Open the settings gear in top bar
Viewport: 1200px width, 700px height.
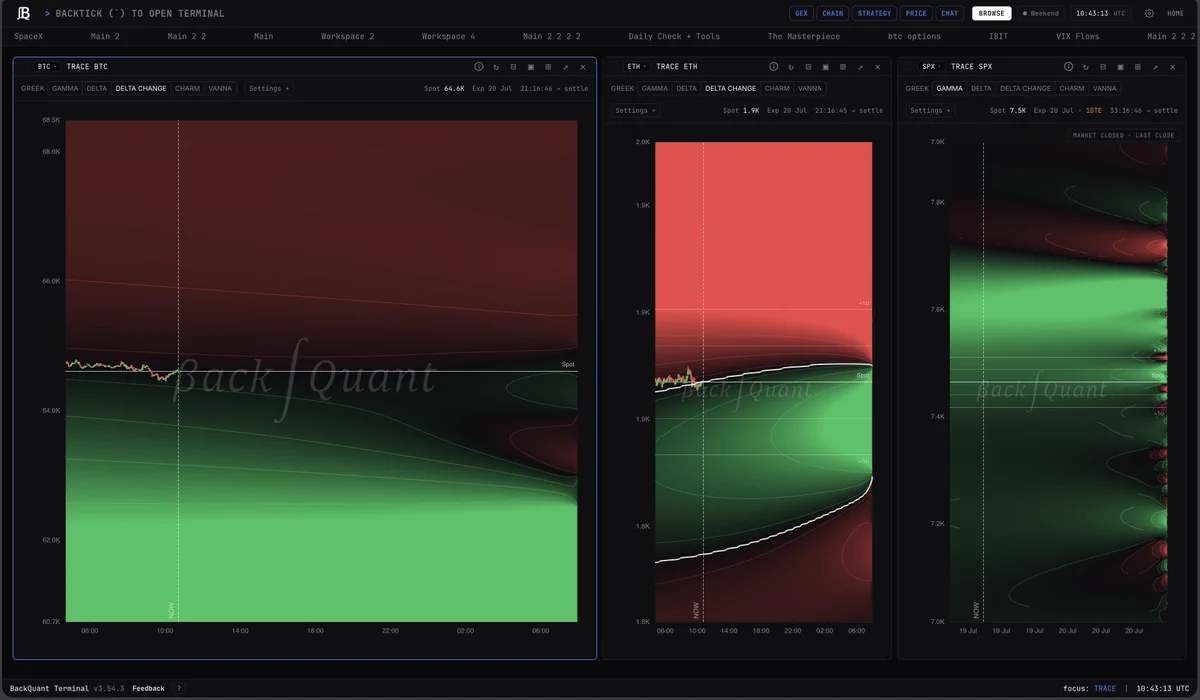(1149, 13)
